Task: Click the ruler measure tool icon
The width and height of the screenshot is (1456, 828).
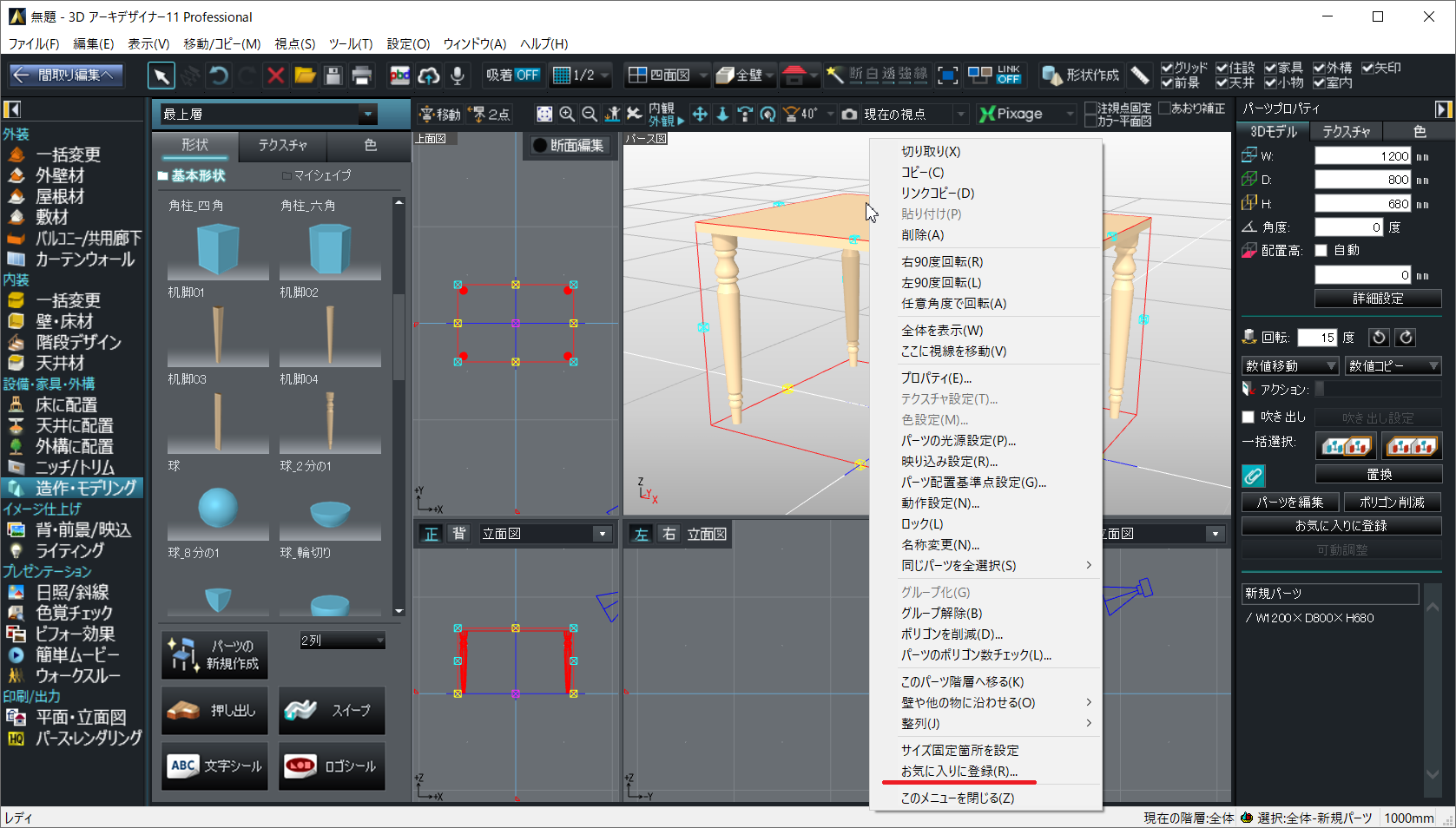Action: (1140, 76)
